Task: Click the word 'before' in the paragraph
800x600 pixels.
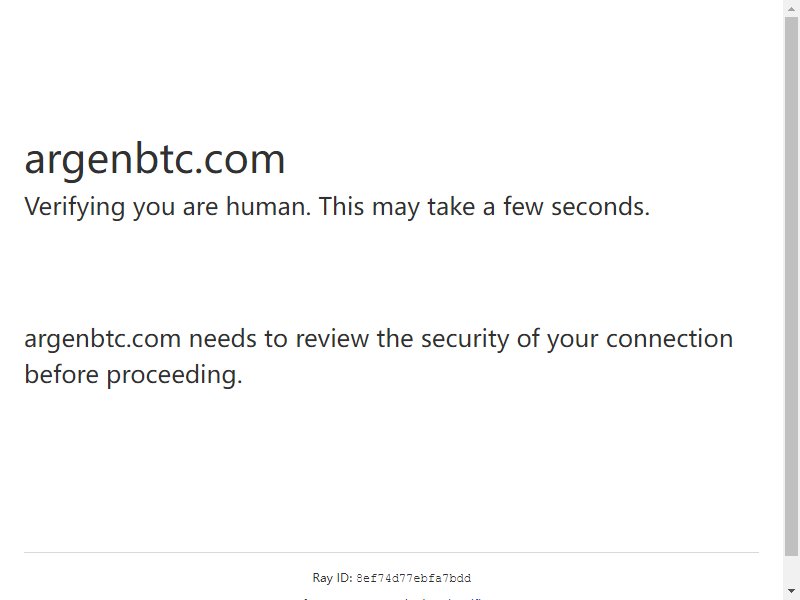Action: [x=61, y=374]
